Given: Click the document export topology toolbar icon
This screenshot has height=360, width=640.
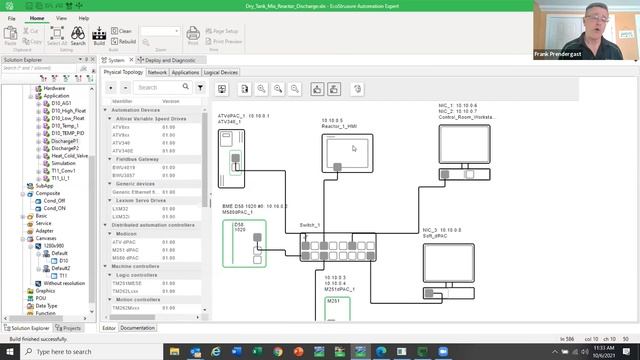Looking at the screenshot, I should [244, 89].
